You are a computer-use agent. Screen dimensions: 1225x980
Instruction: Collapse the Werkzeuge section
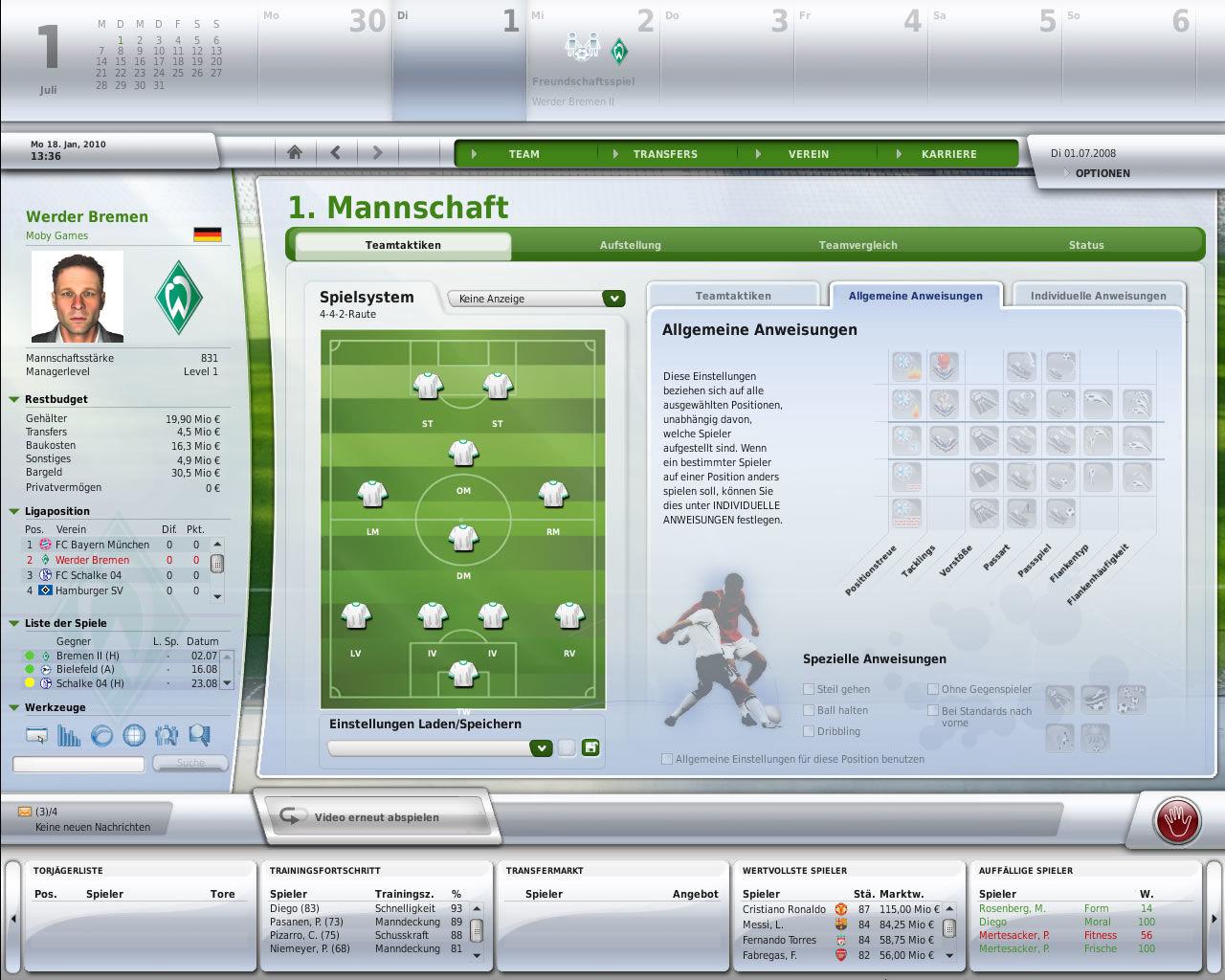[x=14, y=707]
